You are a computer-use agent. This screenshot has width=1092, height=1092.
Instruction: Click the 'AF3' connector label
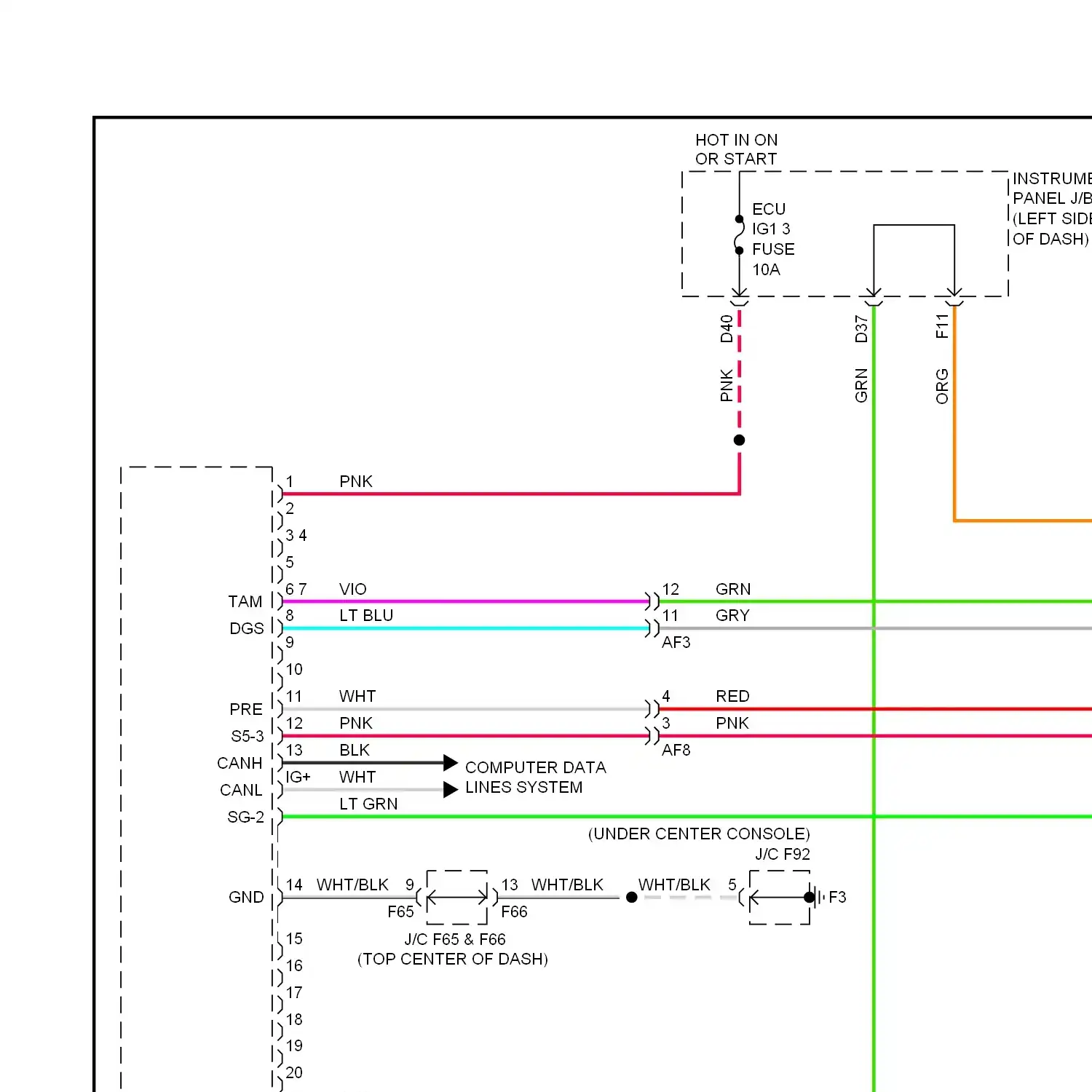point(676,642)
